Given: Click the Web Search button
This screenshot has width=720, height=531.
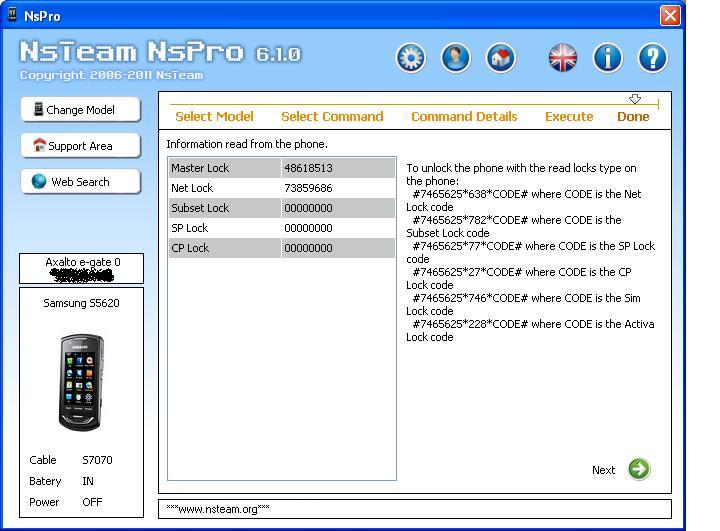Looking at the screenshot, I should click(x=80, y=181).
